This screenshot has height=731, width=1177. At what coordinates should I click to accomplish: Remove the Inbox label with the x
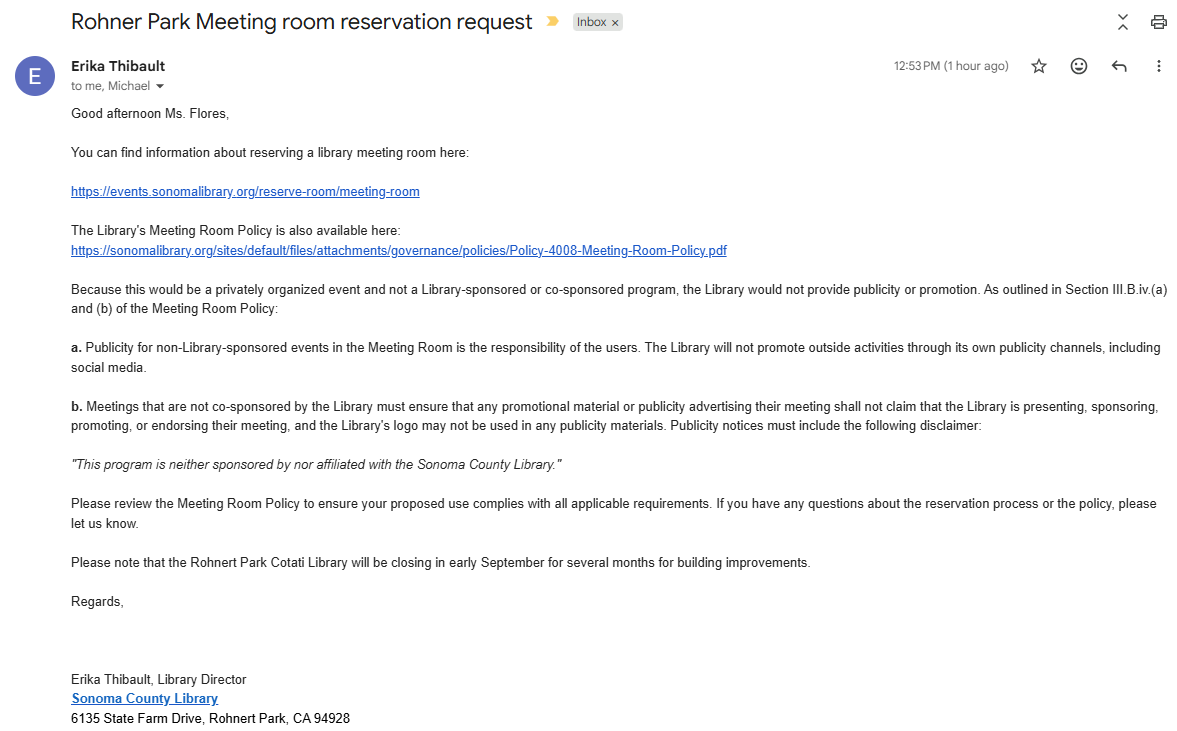point(616,23)
